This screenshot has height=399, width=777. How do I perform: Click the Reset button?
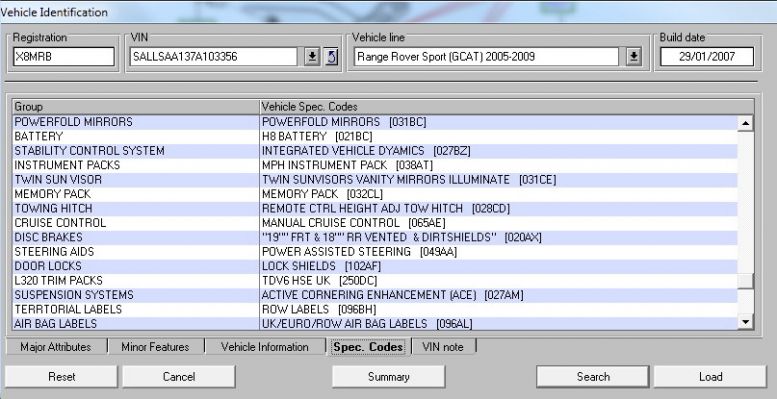[x=61, y=377]
